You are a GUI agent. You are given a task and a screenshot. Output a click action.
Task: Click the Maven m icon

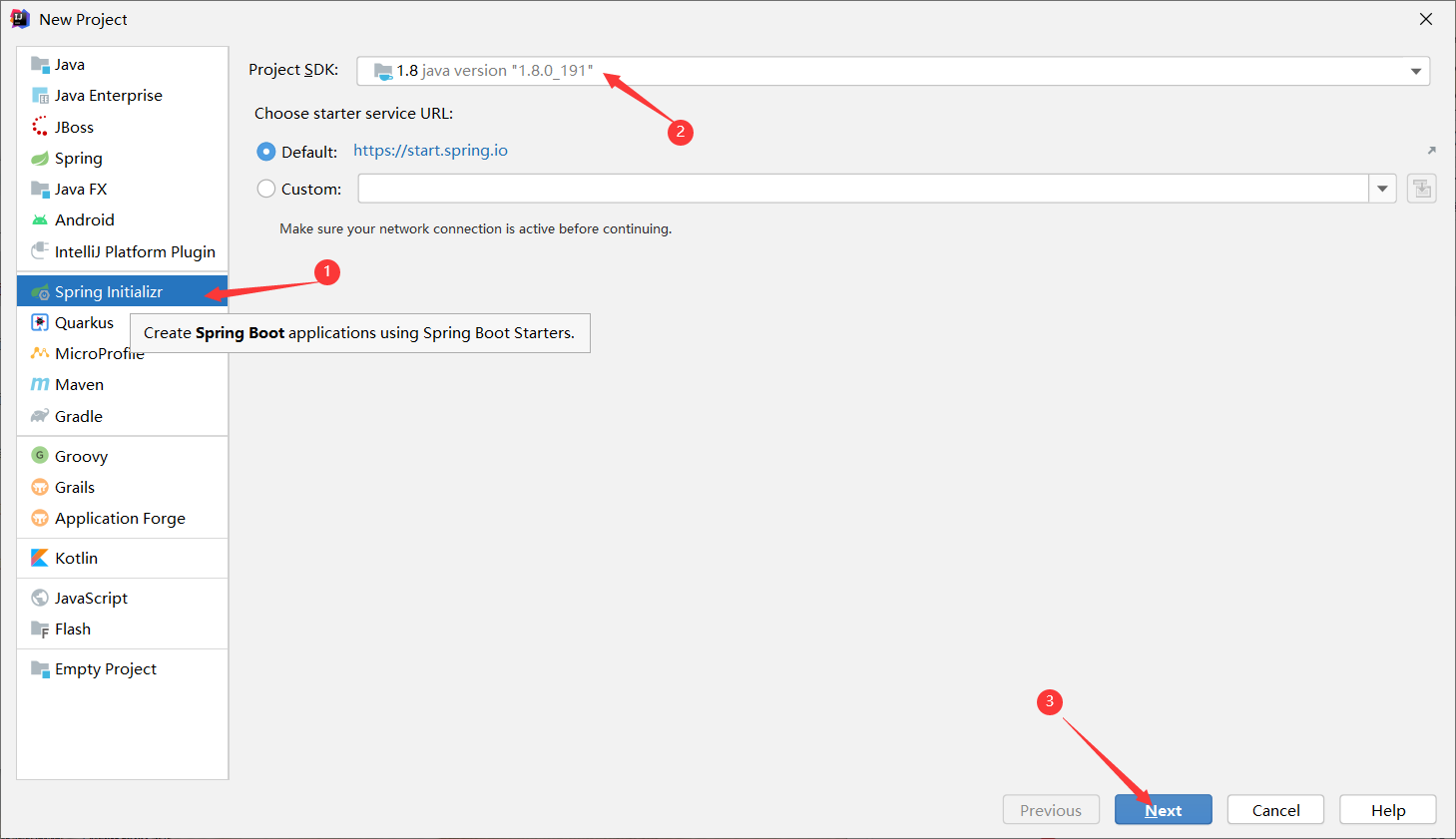point(40,385)
